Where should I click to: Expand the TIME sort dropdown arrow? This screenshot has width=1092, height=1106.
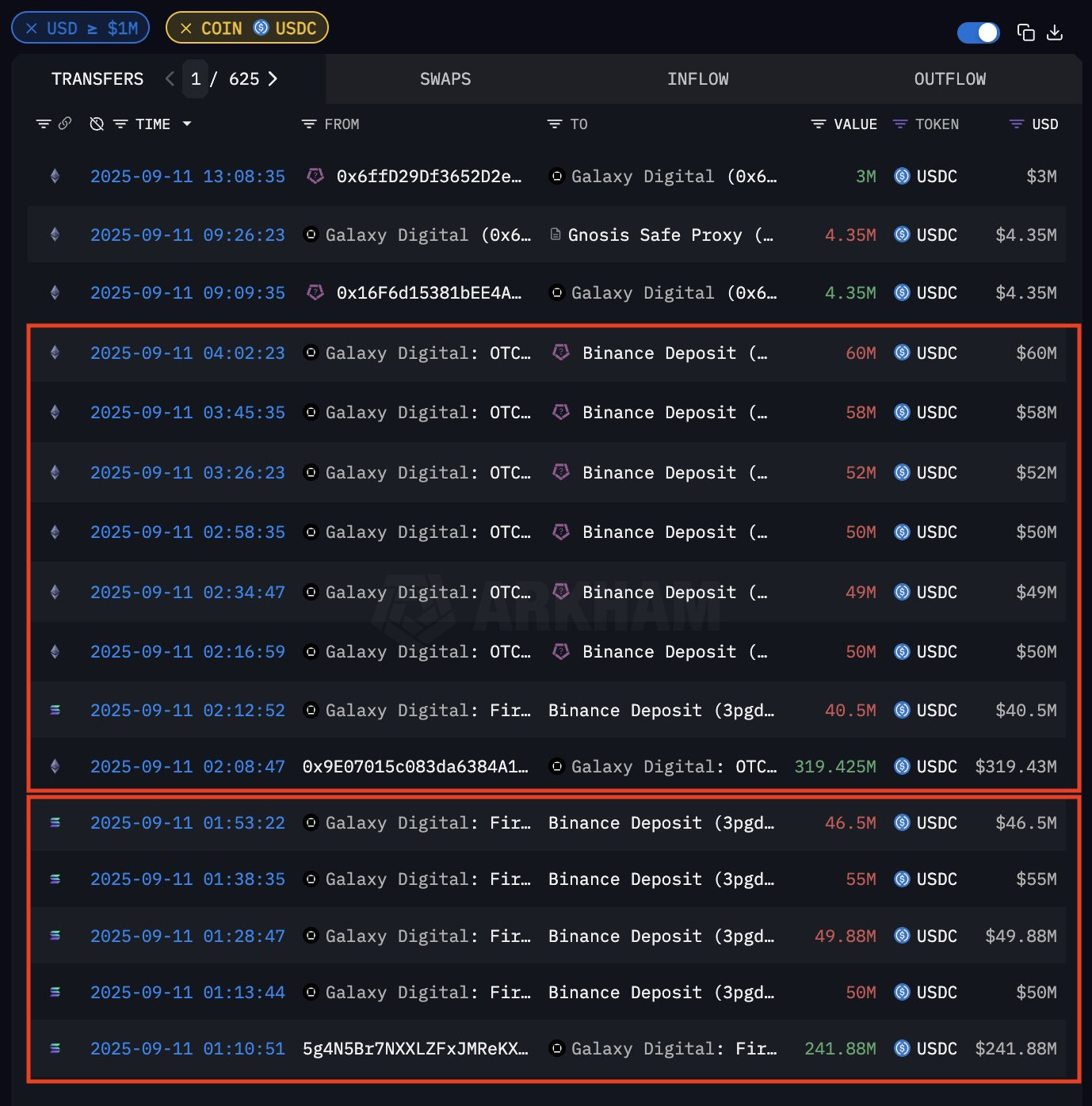click(187, 124)
